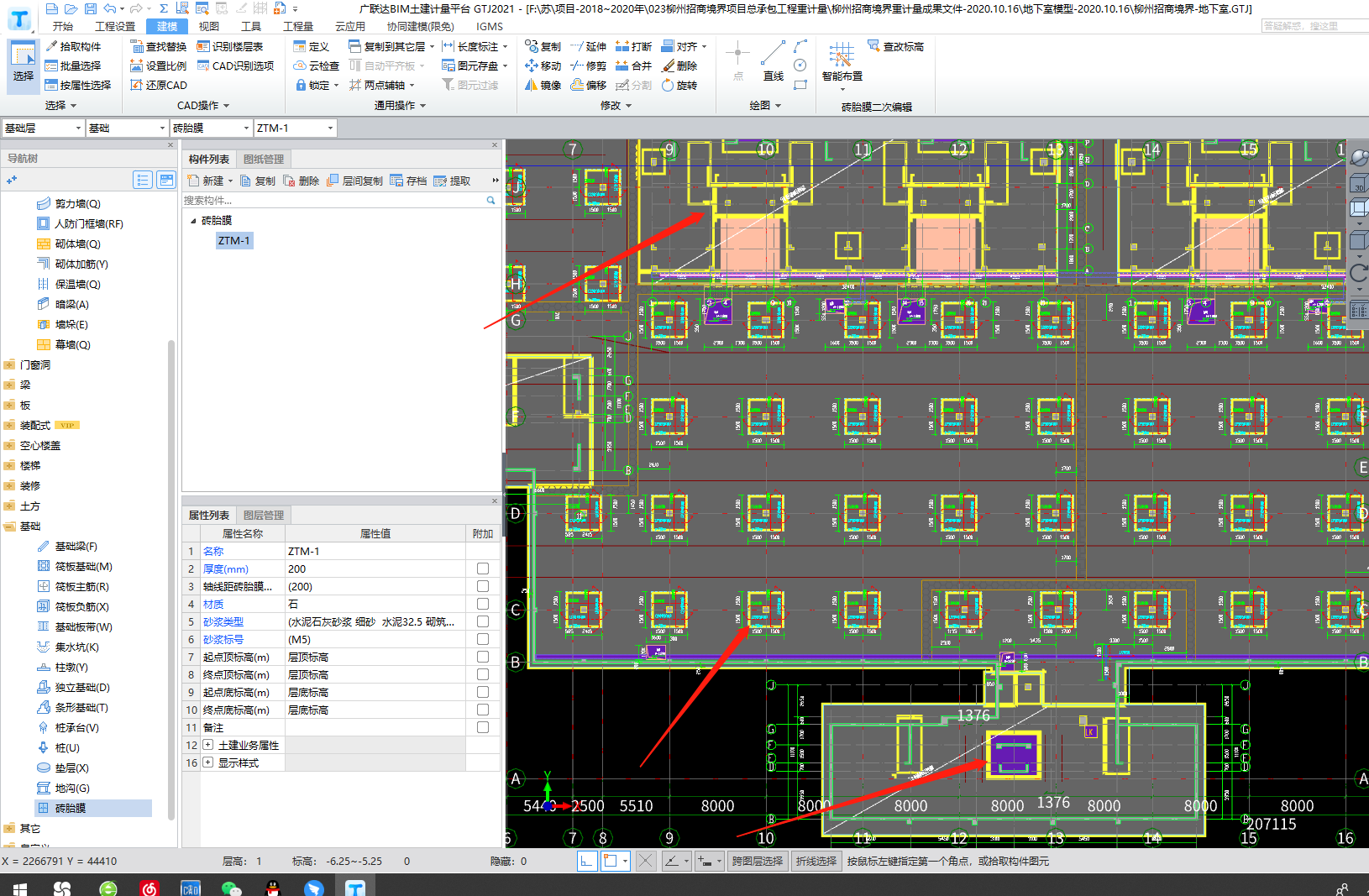Select the 直线 line drawing tool
Viewport: 1369px width, 896px height.
click(773, 61)
